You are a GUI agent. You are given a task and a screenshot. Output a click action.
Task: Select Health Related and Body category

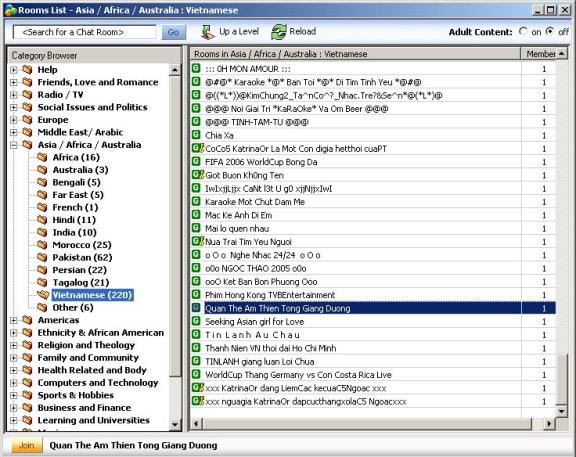point(92,370)
